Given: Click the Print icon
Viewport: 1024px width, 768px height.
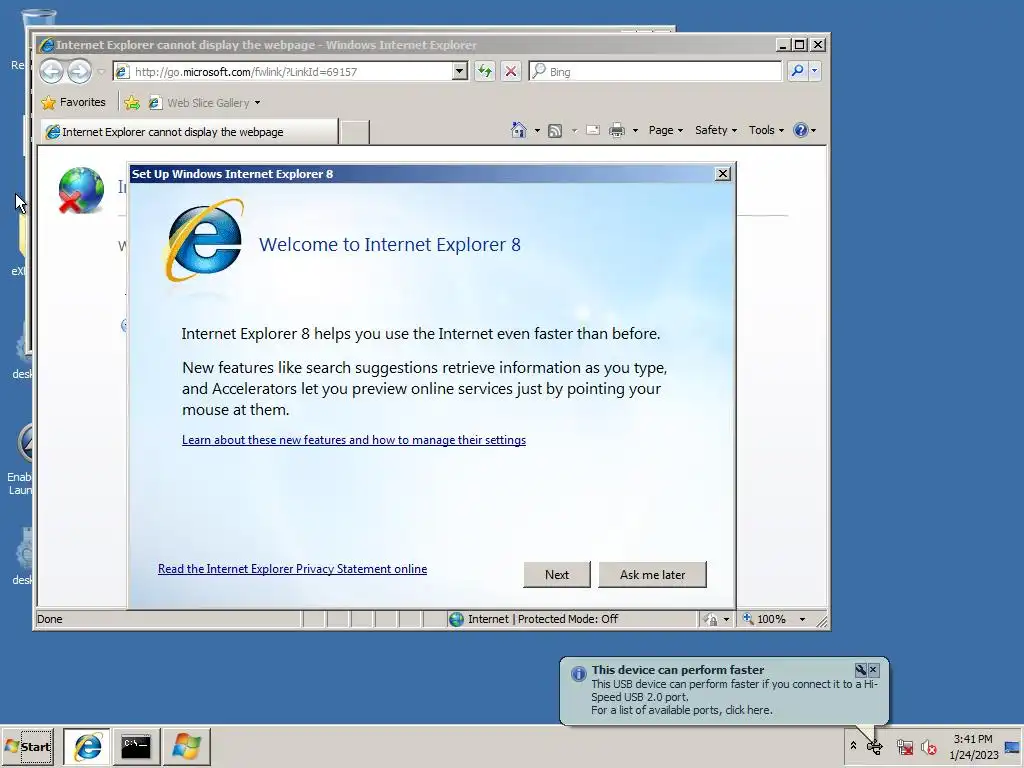Looking at the screenshot, I should click(x=616, y=131).
